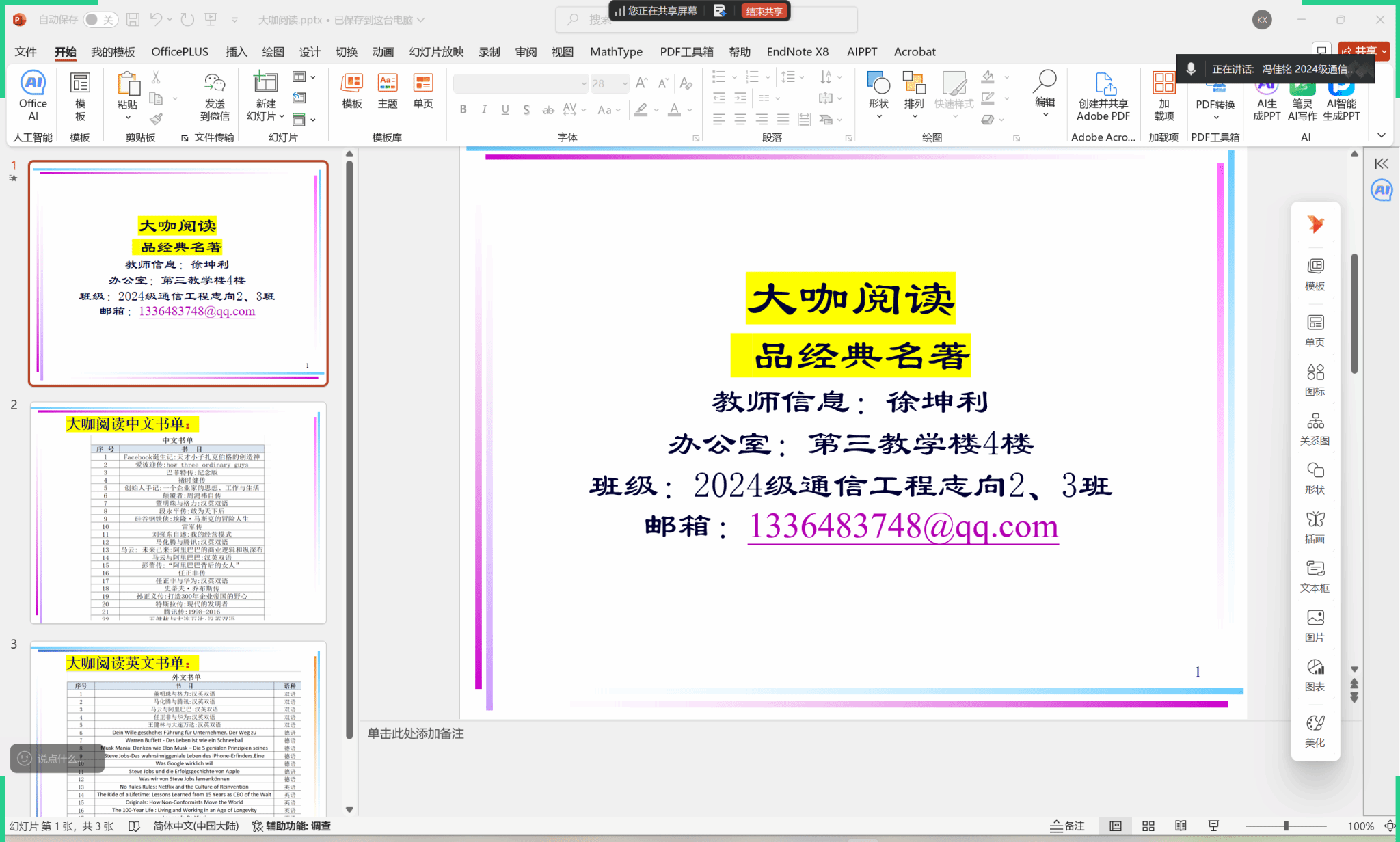Switch to the 动画 Animations tab
1400x842 pixels.
(383, 52)
